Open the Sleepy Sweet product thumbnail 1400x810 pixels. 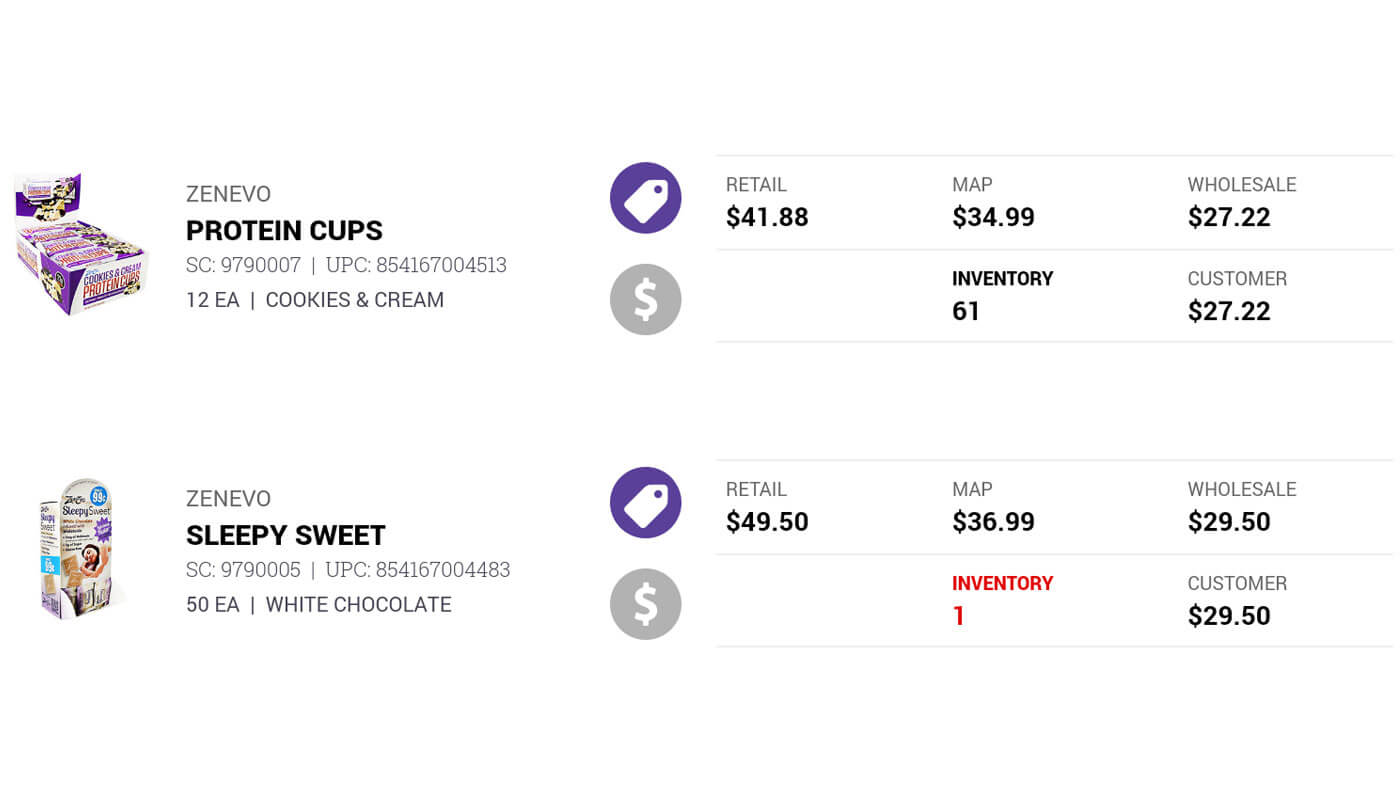(x=80, y=548)
